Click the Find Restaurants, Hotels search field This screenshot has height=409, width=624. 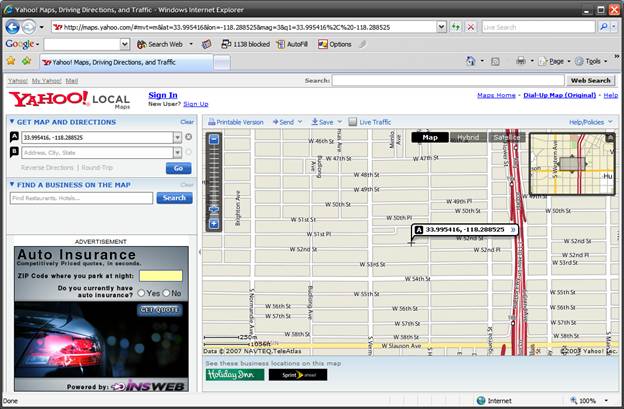coord(81,198)
